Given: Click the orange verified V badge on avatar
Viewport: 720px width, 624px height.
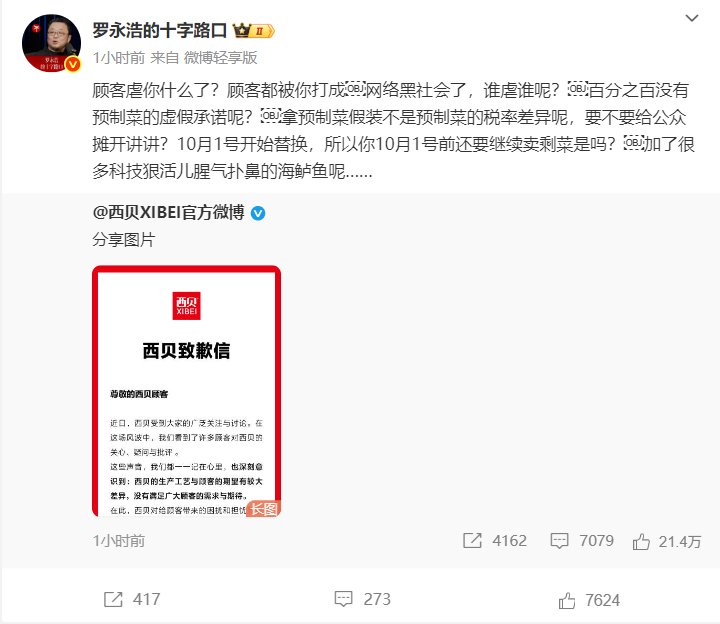Looking at the screenshot, I should point(73,64).
